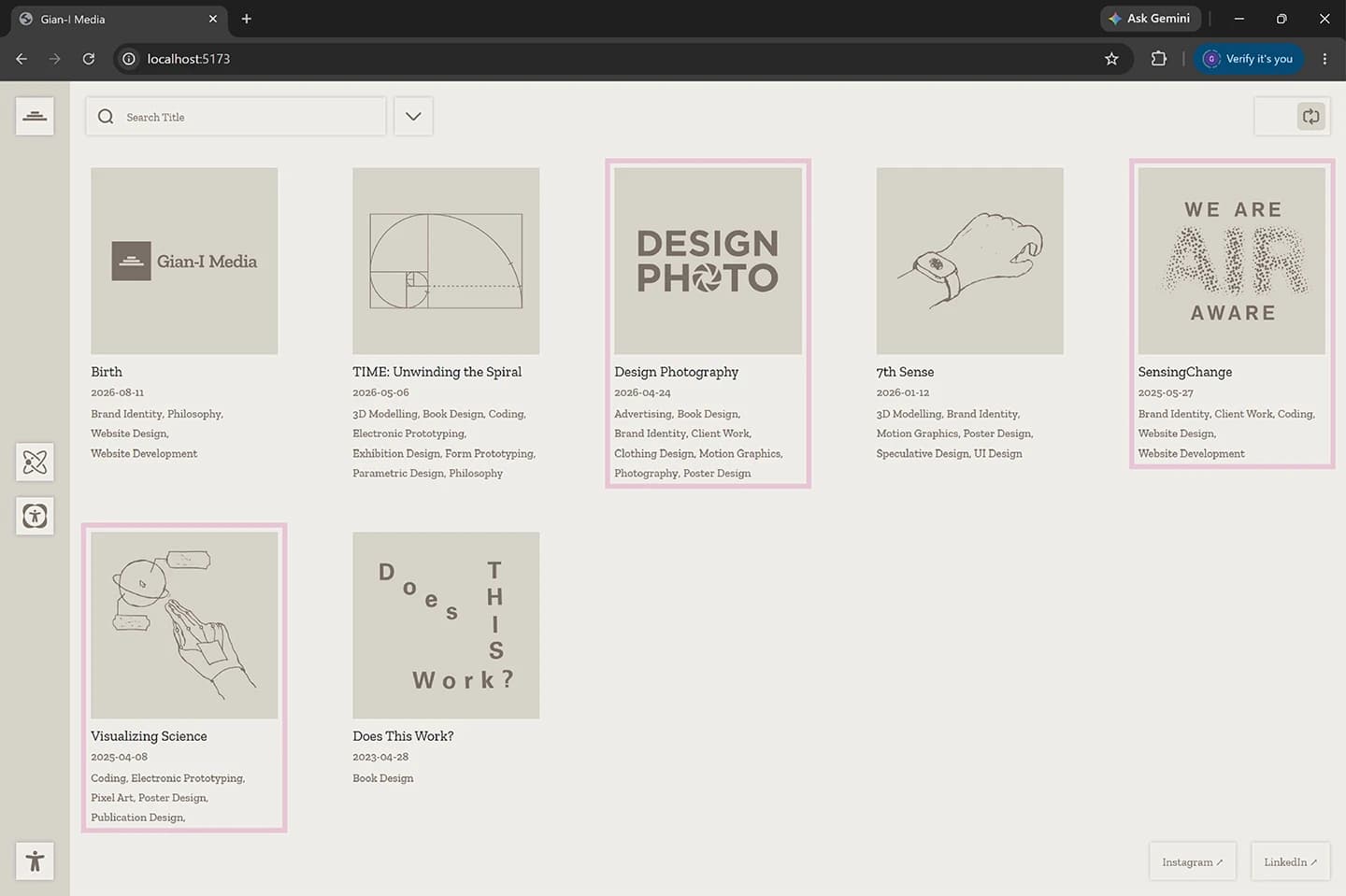Select the Gian-I Media browser tab
The width and height of the screenshot is (1346, 896).
(x=119, y=19)
